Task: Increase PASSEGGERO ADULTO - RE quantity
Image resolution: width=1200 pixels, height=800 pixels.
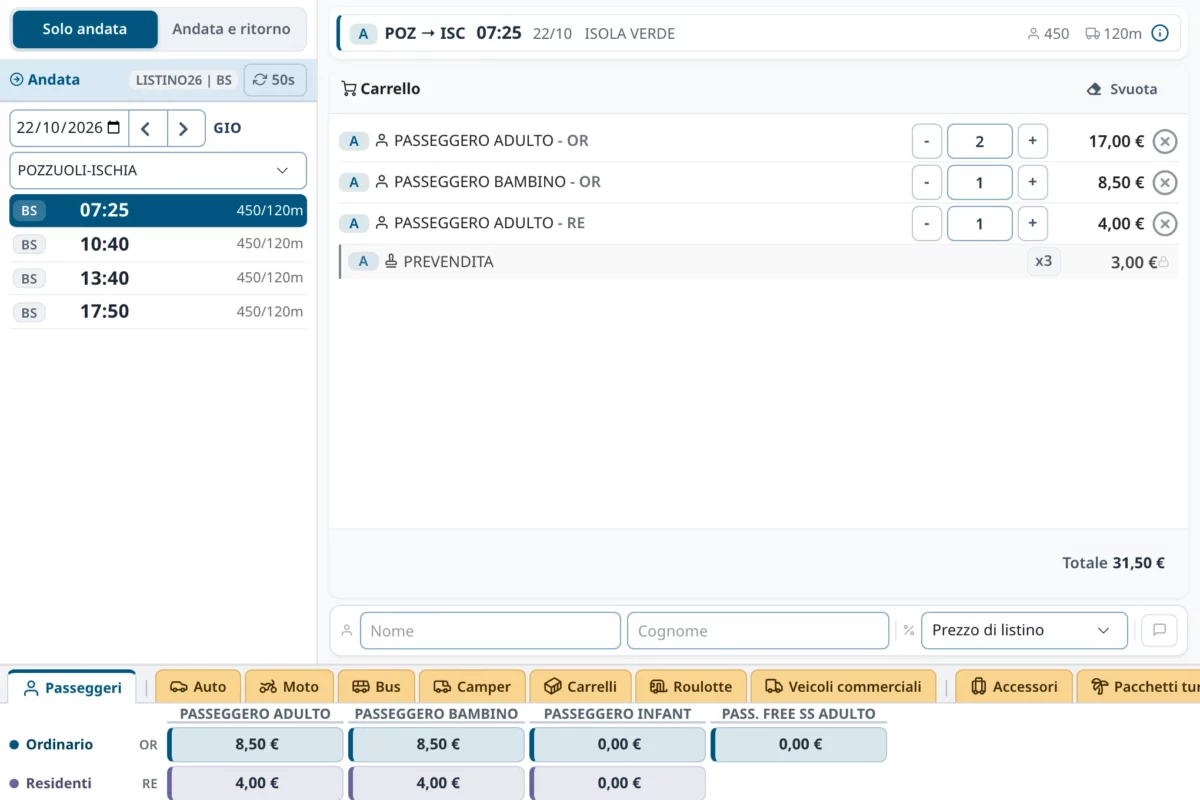Action: point(1032,224)
